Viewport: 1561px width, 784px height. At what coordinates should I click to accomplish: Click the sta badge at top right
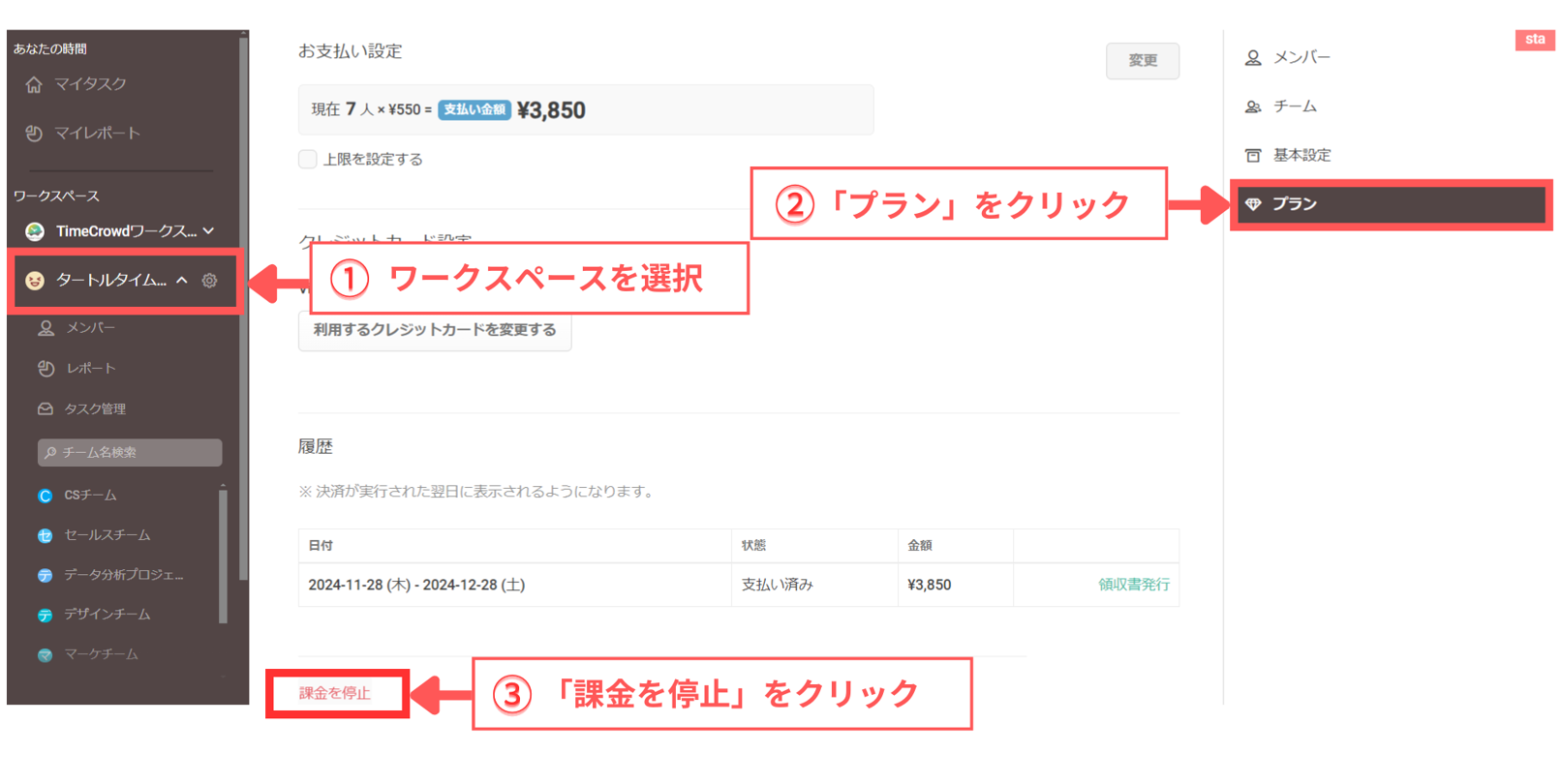pos(1535,40)
